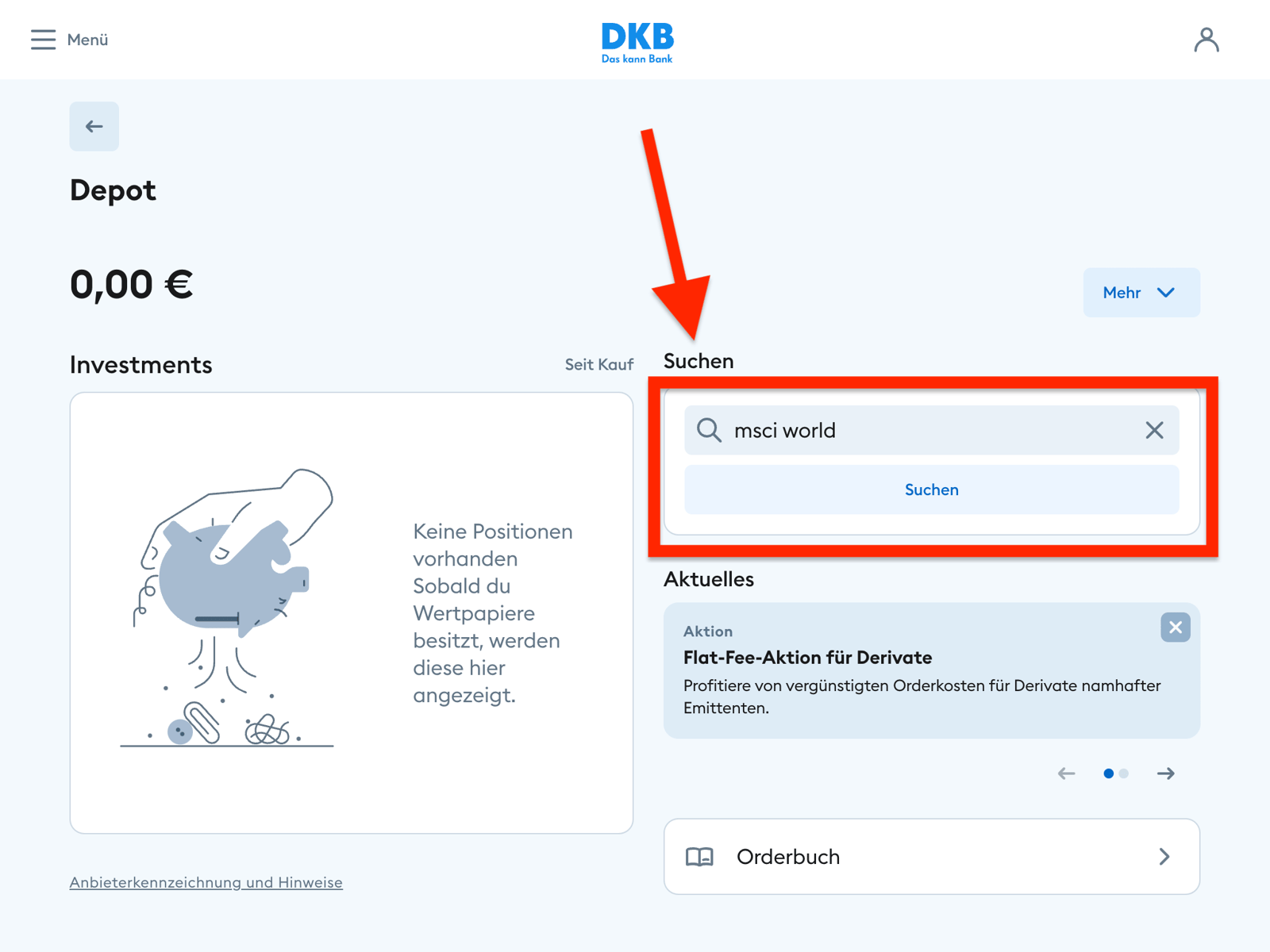Collapse the Mehr options using its chevron arrow
1270x952 pixels.
click(x=1166, y=292)
